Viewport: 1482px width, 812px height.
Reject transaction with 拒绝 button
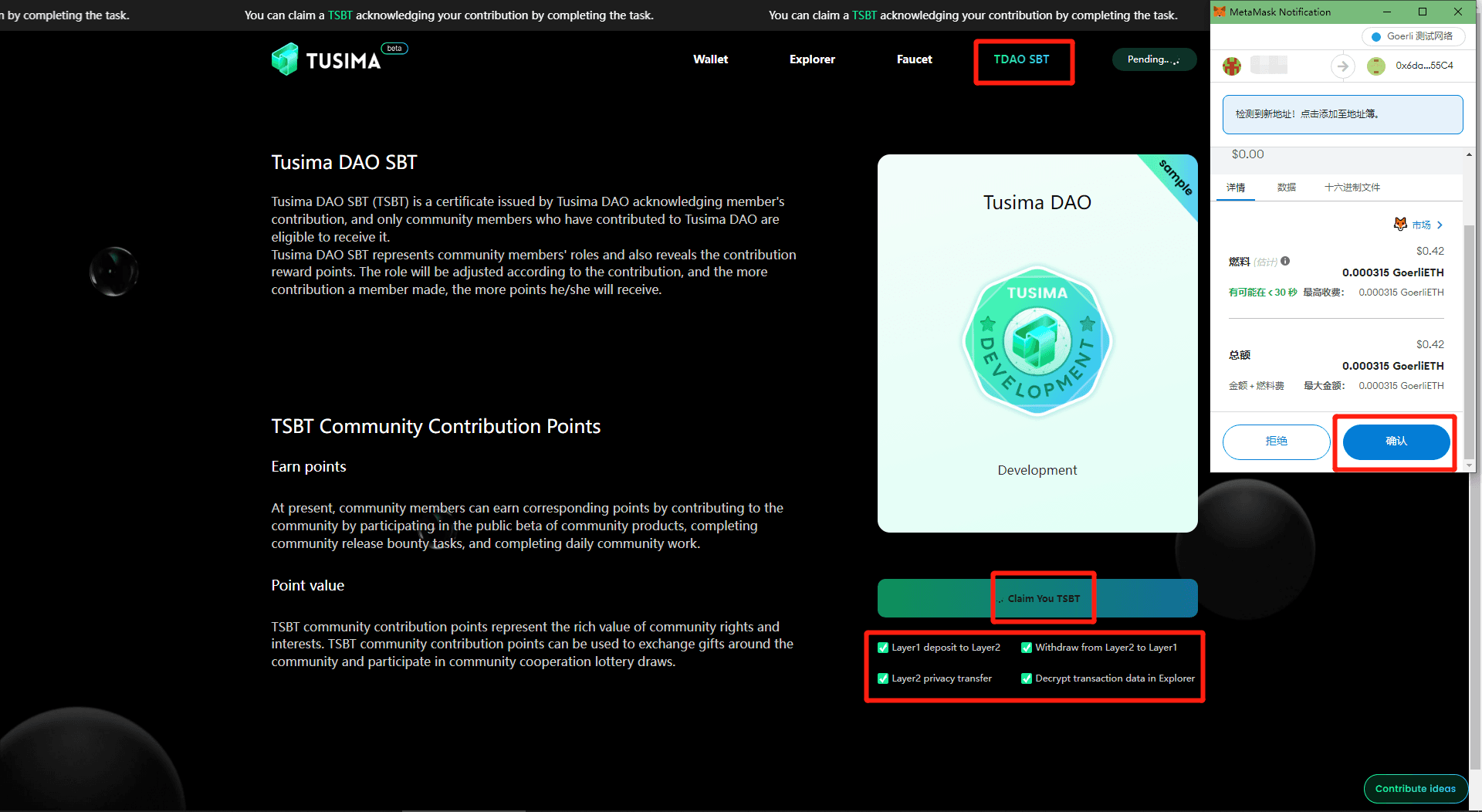pyautogui.click(x=1276, y=442)
